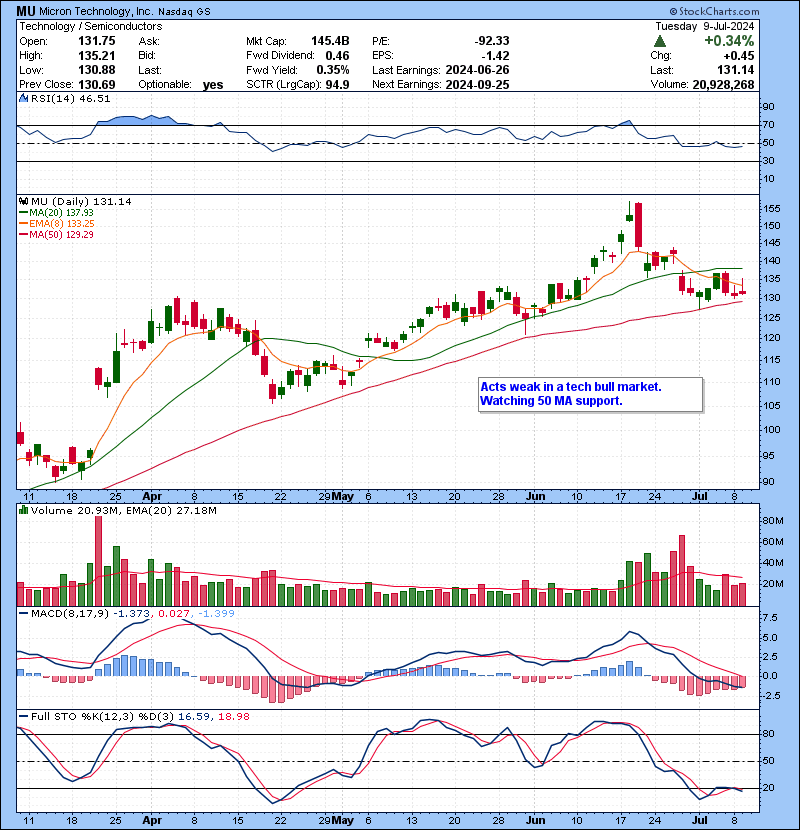The height and width of the screenshot is (830, 800).
Task: Click the May label on price chart axis
Action: click(x=343, y=497)
